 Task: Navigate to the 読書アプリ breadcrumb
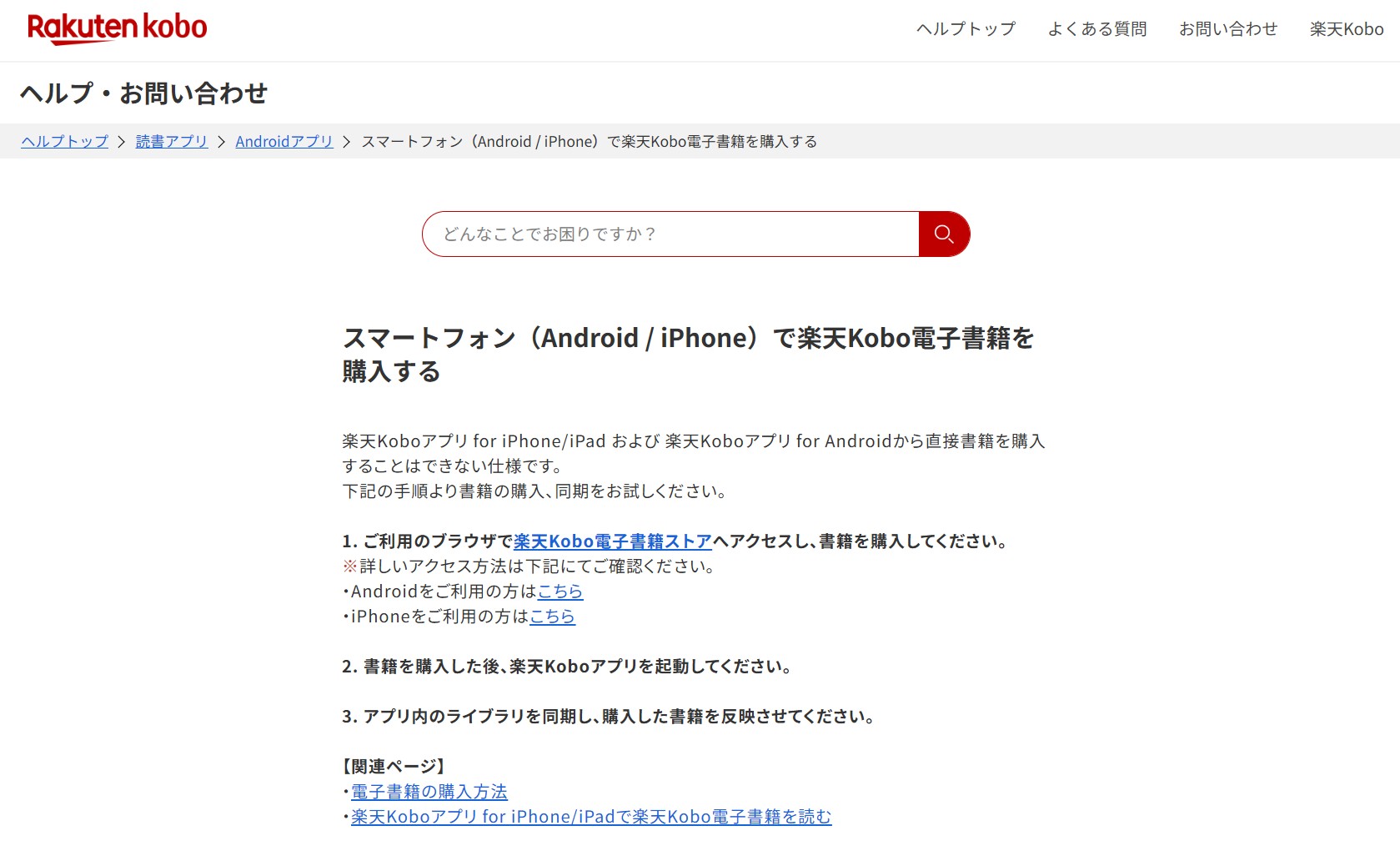(172, 142)
